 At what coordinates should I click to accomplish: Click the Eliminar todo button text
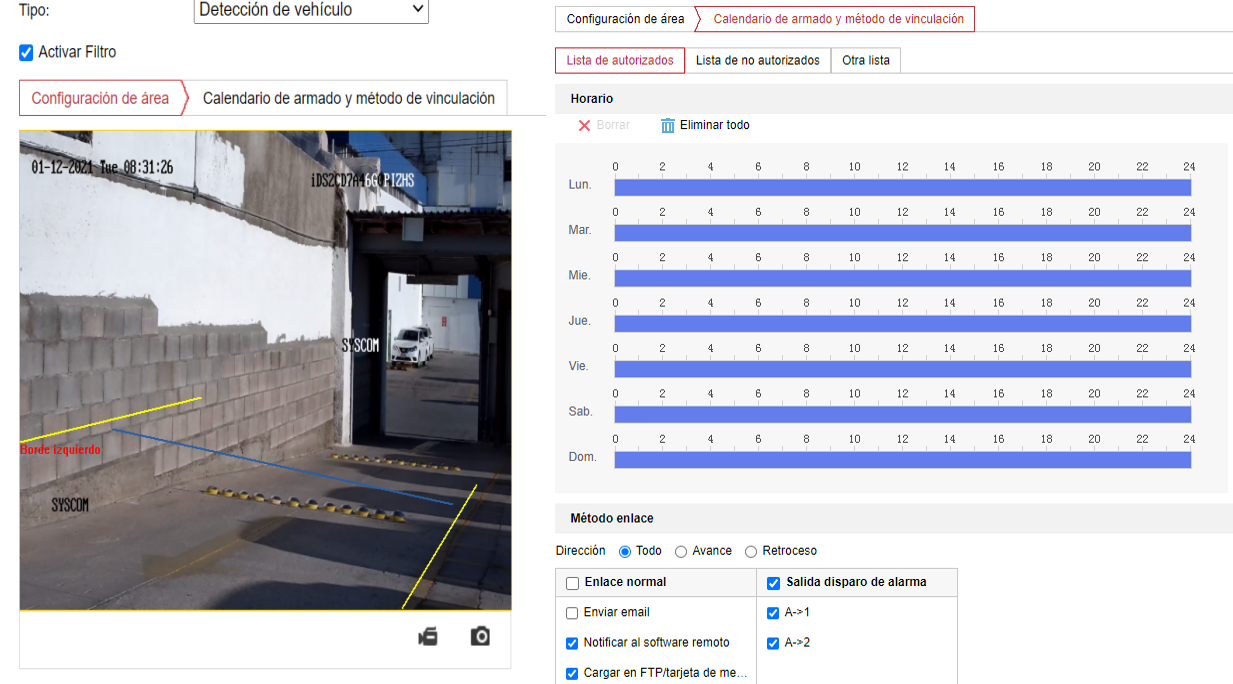point(715,125)
